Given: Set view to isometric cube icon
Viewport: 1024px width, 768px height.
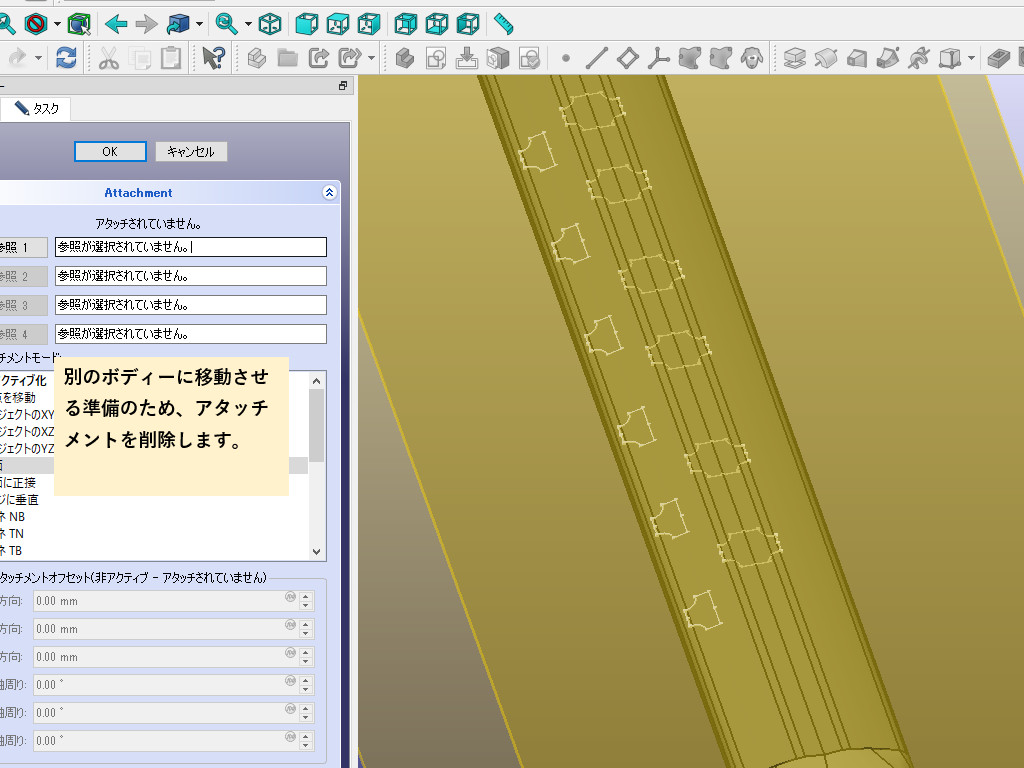Looking at the screenshot, I should (x=270, y=23).
